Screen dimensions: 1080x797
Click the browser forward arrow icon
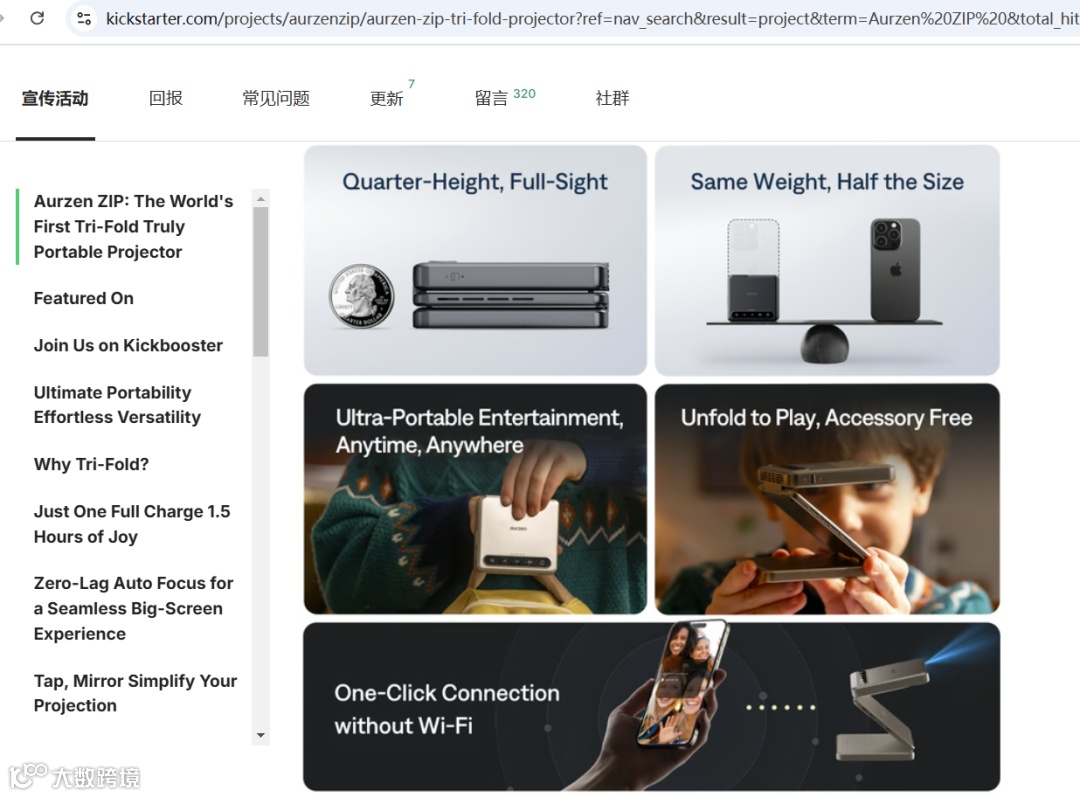(x=2, y=18)
